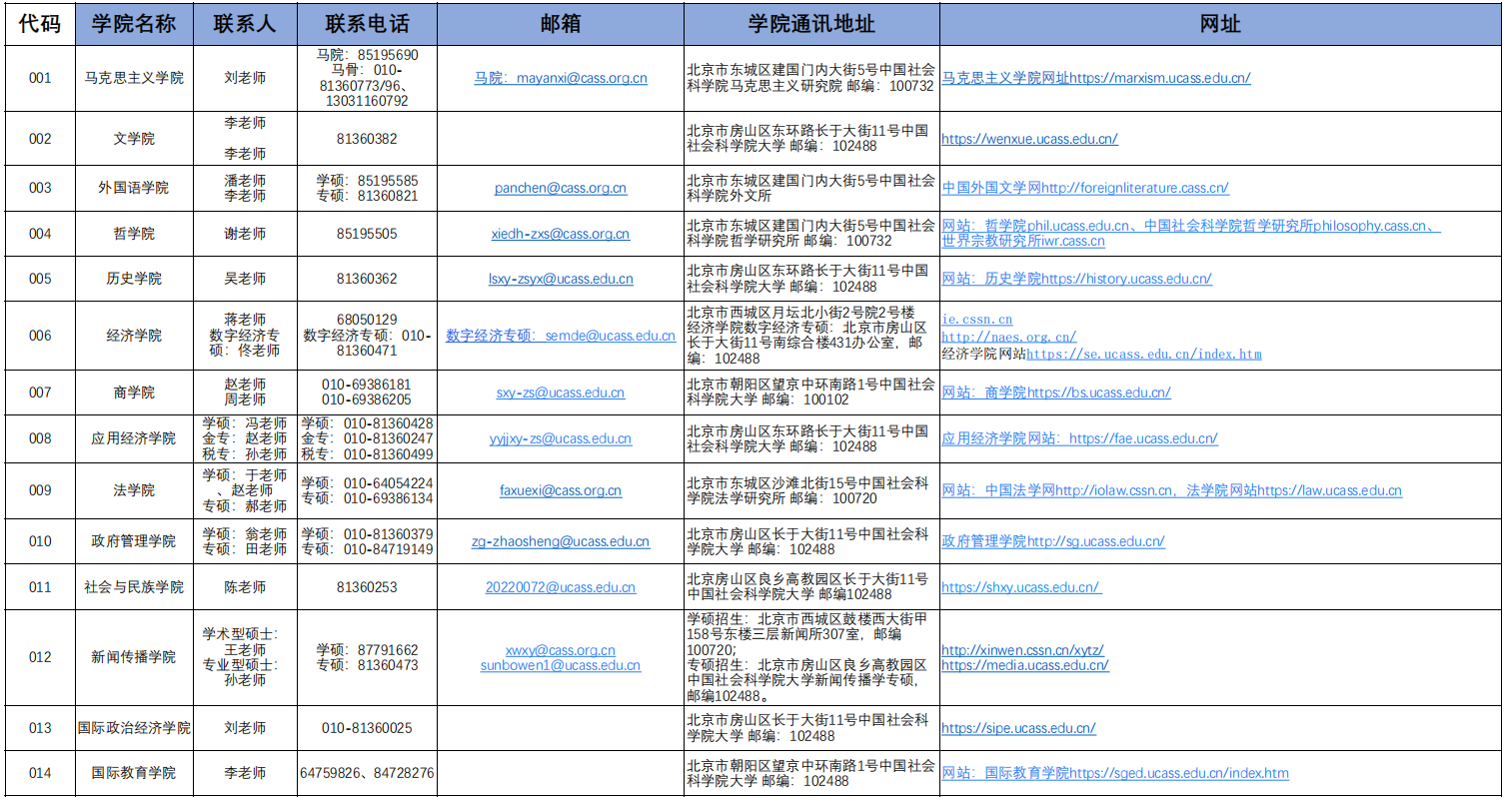Open the journalism link media.ucass.edu.cn

tap(1024, 664)
